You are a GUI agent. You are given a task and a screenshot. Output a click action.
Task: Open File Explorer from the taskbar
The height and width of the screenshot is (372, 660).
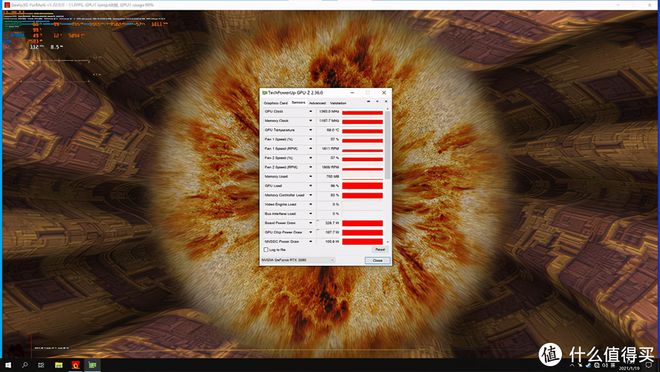tap(59, 365)
